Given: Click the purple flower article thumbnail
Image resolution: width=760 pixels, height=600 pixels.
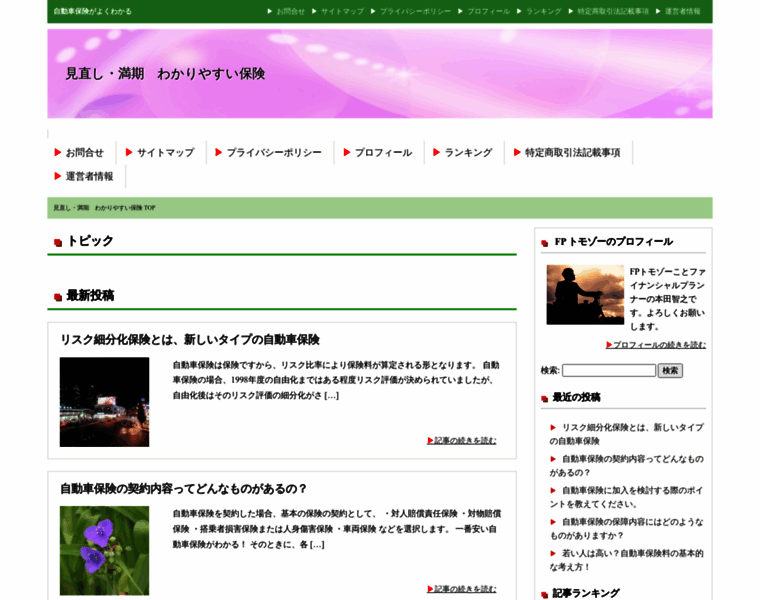Looking at the screenshot, I should [104, 549].
